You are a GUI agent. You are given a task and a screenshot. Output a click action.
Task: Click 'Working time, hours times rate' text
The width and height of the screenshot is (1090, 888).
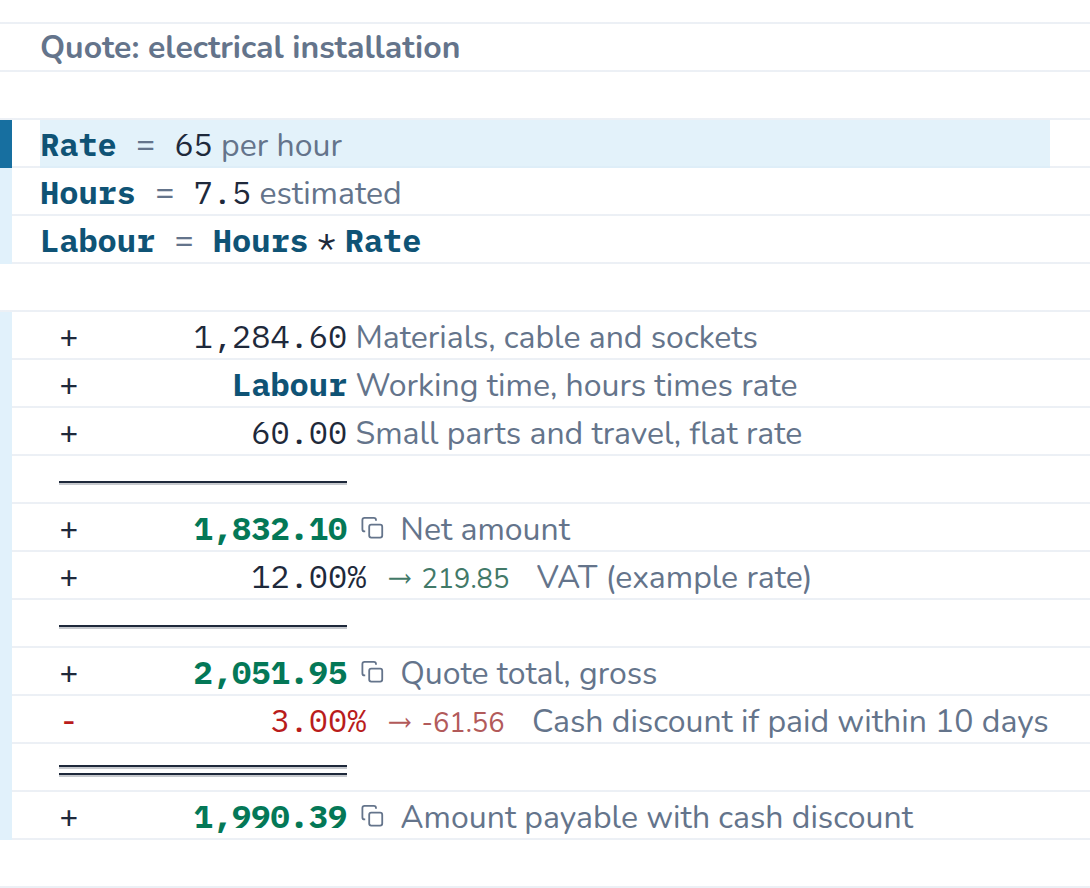tap(577, 386)
